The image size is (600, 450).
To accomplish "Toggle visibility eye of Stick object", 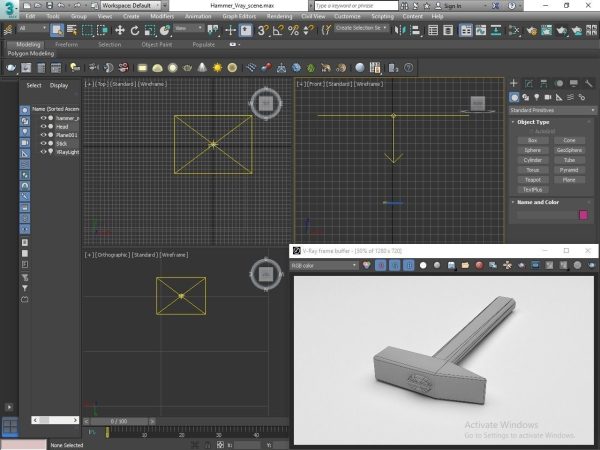I will (43, 143).
